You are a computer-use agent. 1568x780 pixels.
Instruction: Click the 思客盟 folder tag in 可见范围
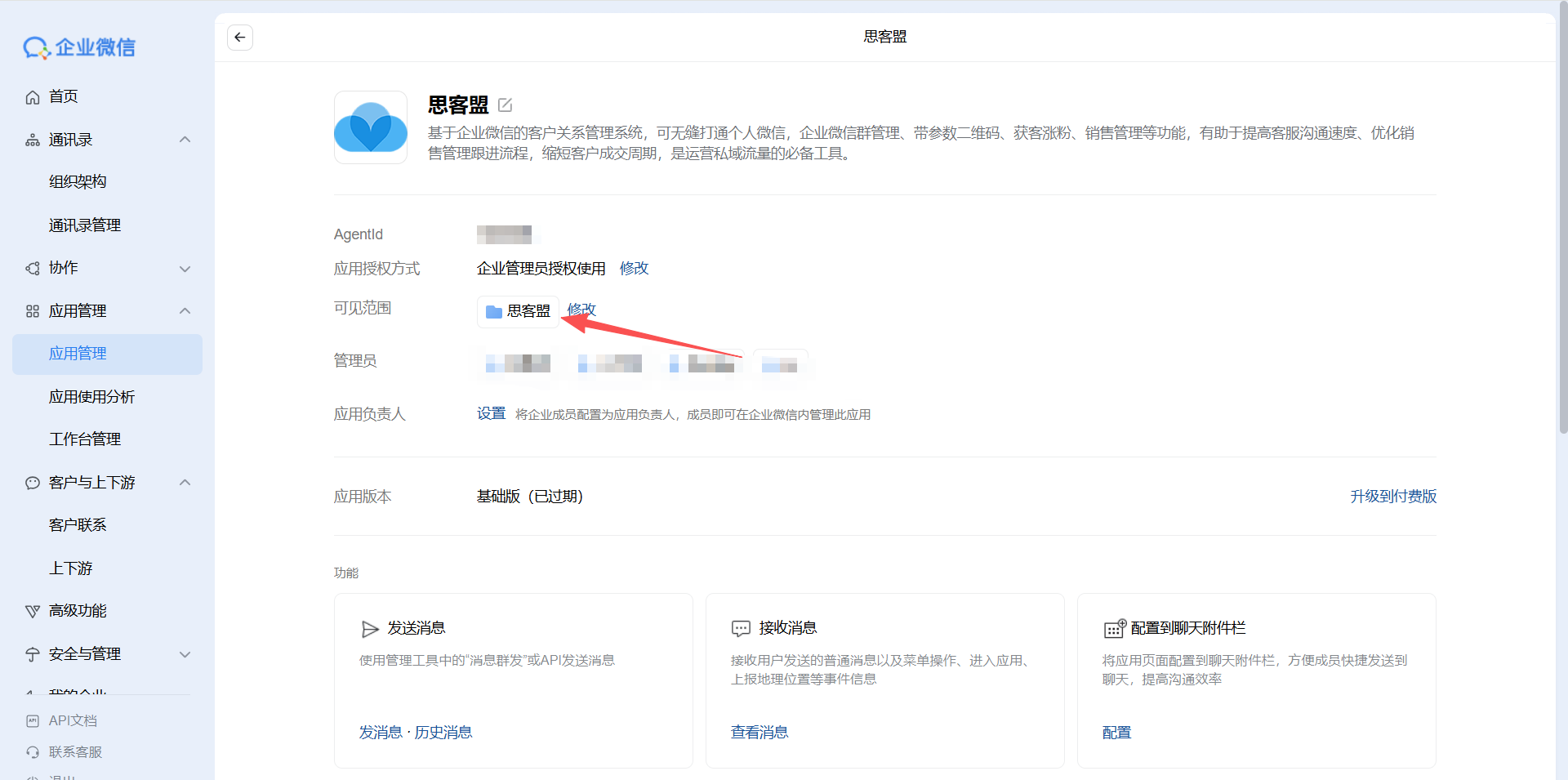pos(518,311)
